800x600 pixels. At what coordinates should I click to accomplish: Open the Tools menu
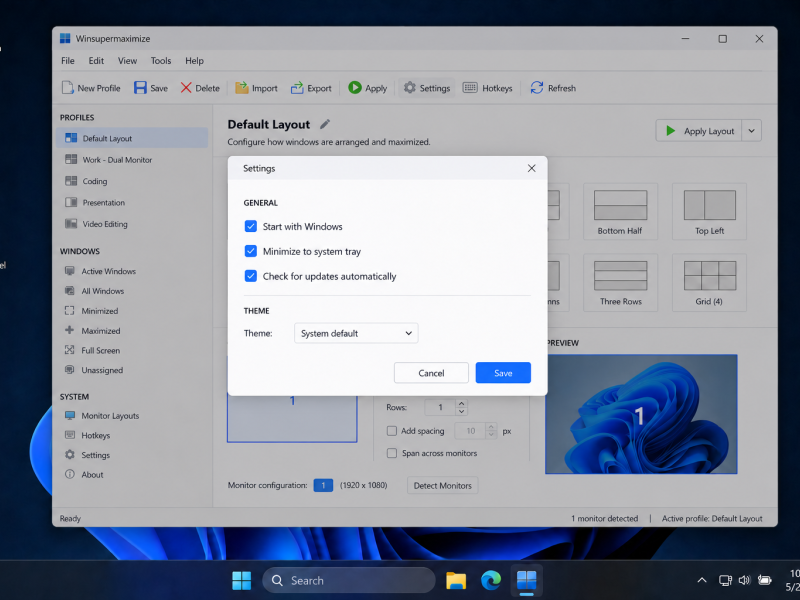click(161, 61)
